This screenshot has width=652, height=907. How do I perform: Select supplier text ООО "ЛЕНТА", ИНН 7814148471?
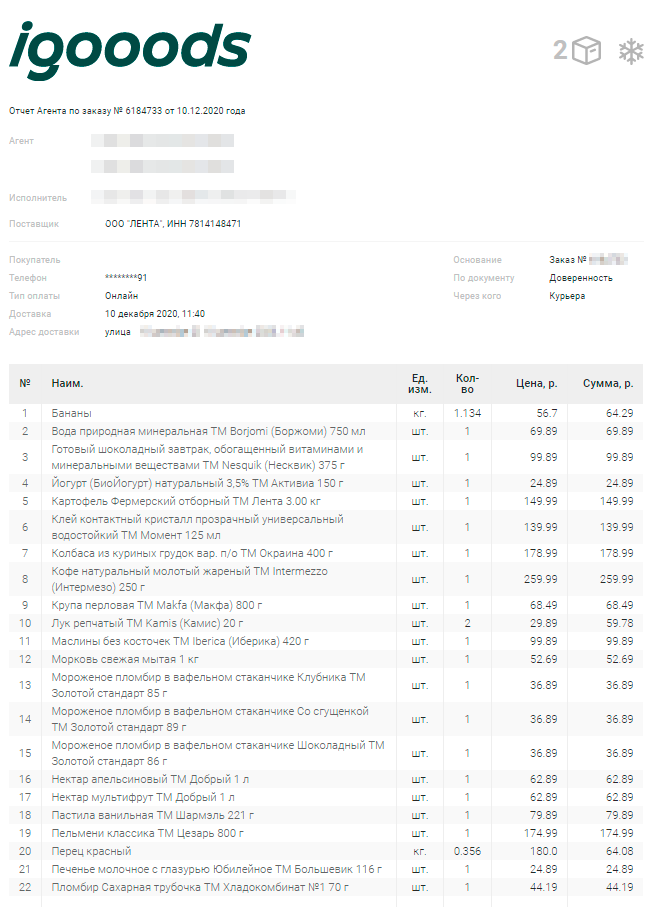pos(173,223)
